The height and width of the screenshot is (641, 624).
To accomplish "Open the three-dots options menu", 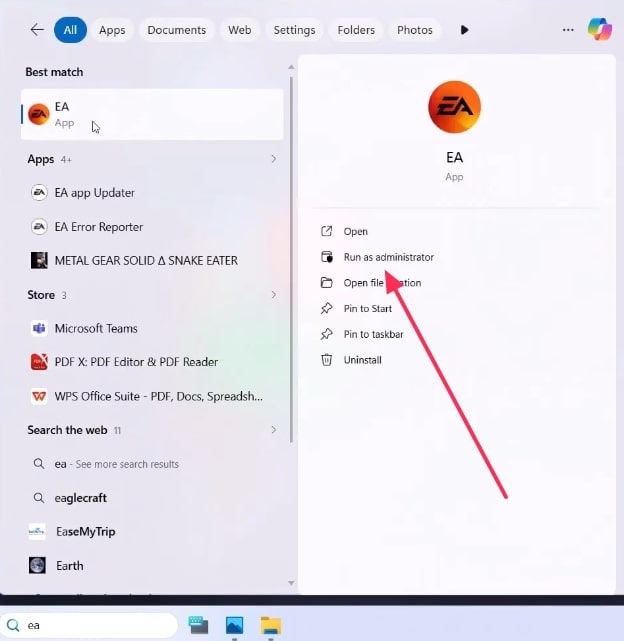I will click(x=568, y=30).
